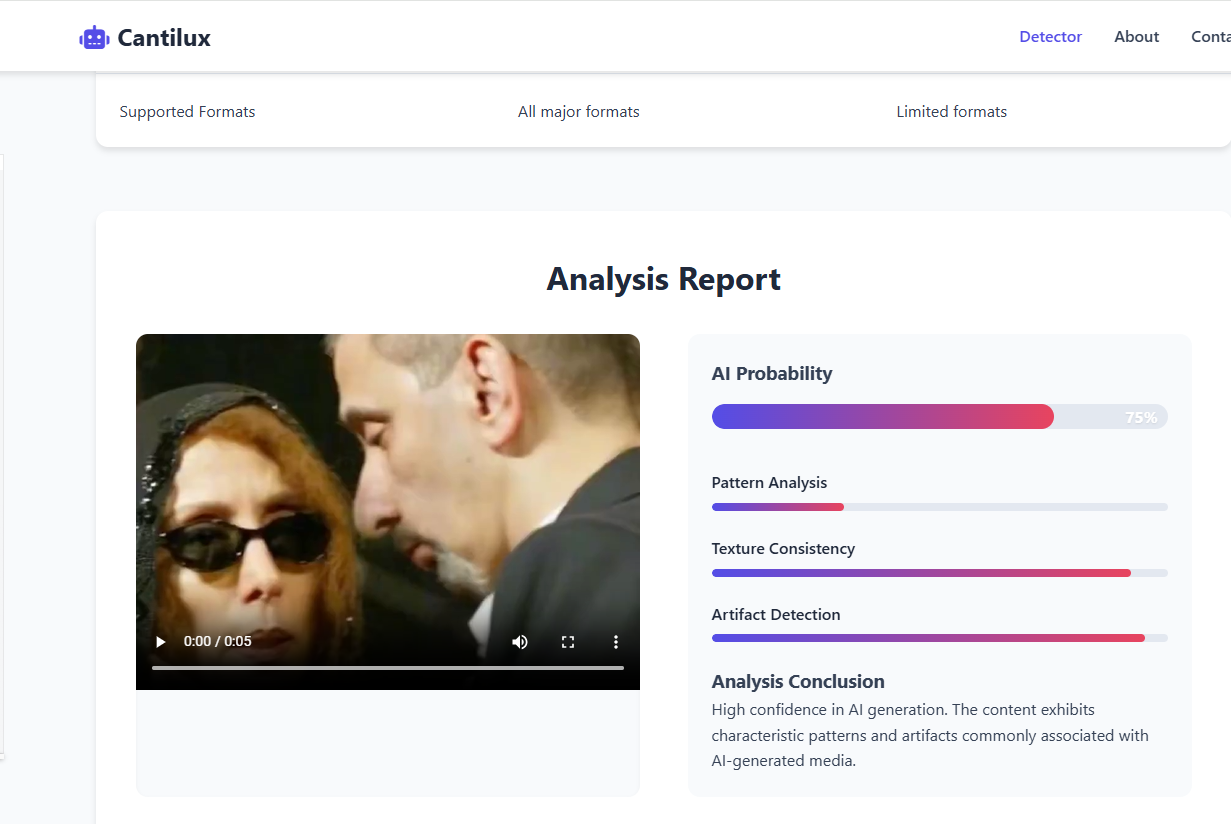Click the Analysis Report heading
This screenshot has height=824, width=1231.
(x=663, y=279)
